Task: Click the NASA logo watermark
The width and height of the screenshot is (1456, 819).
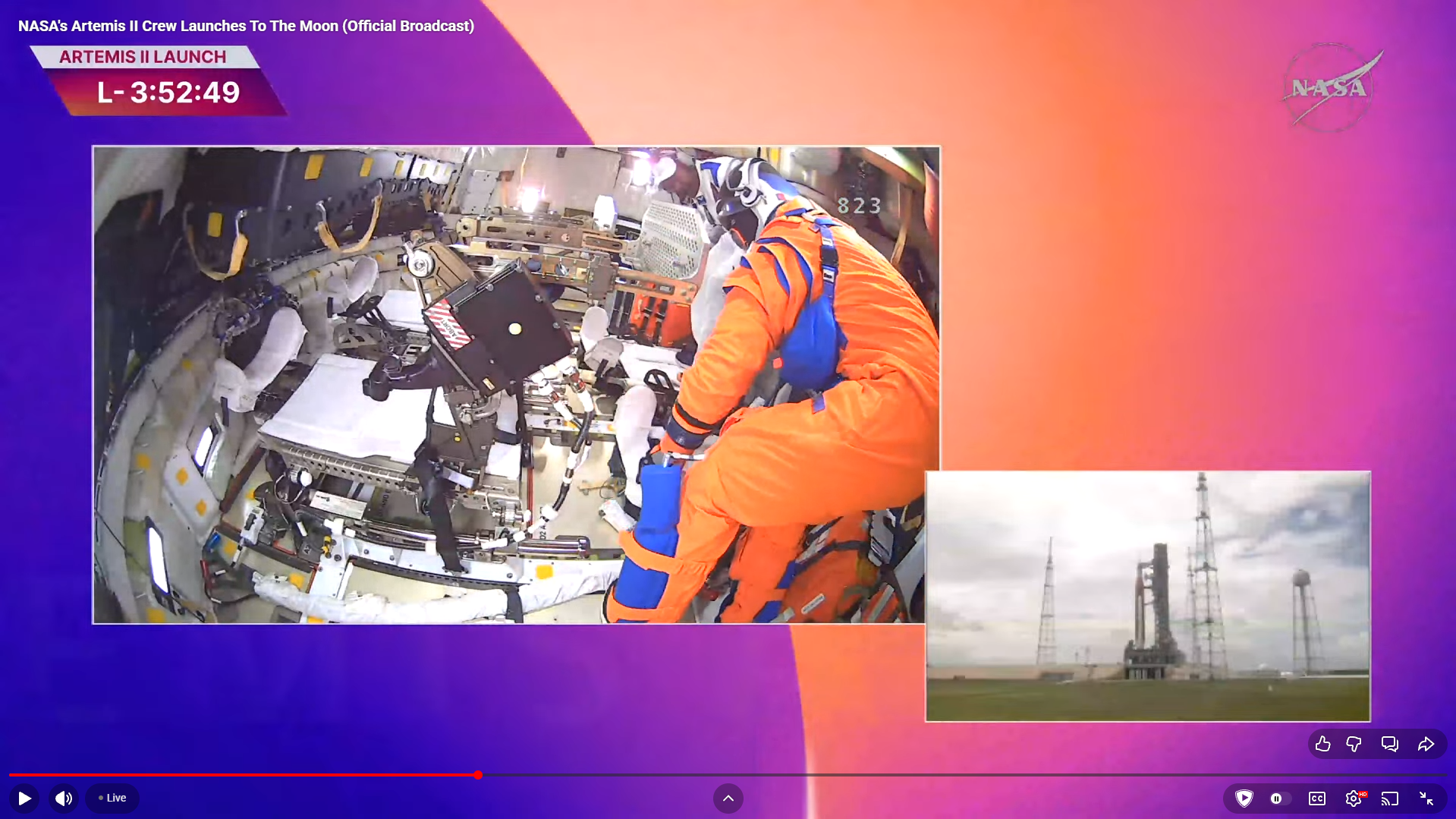Action: click(x=1332, y=87)
